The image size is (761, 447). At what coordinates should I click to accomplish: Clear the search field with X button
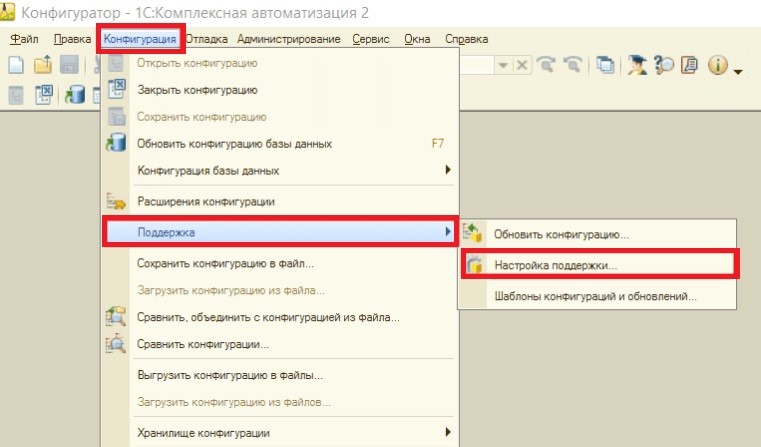522,65
